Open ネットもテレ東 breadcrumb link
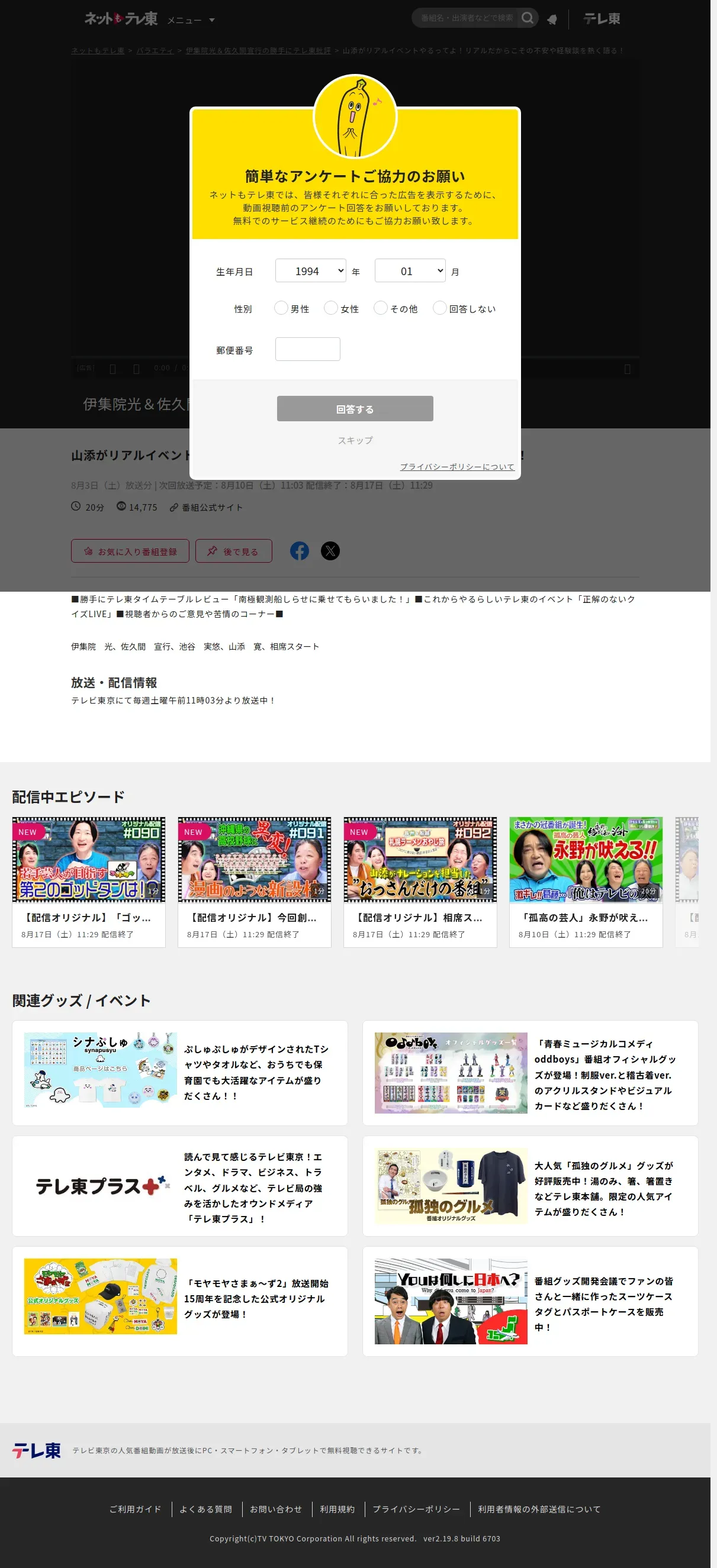 coord(98,50)
